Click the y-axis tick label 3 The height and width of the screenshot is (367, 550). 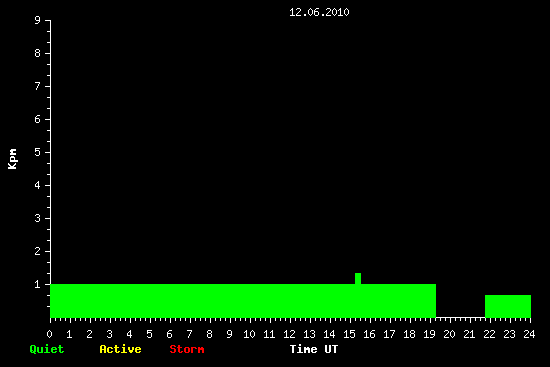pyautogui.click(x=38, y=218)
